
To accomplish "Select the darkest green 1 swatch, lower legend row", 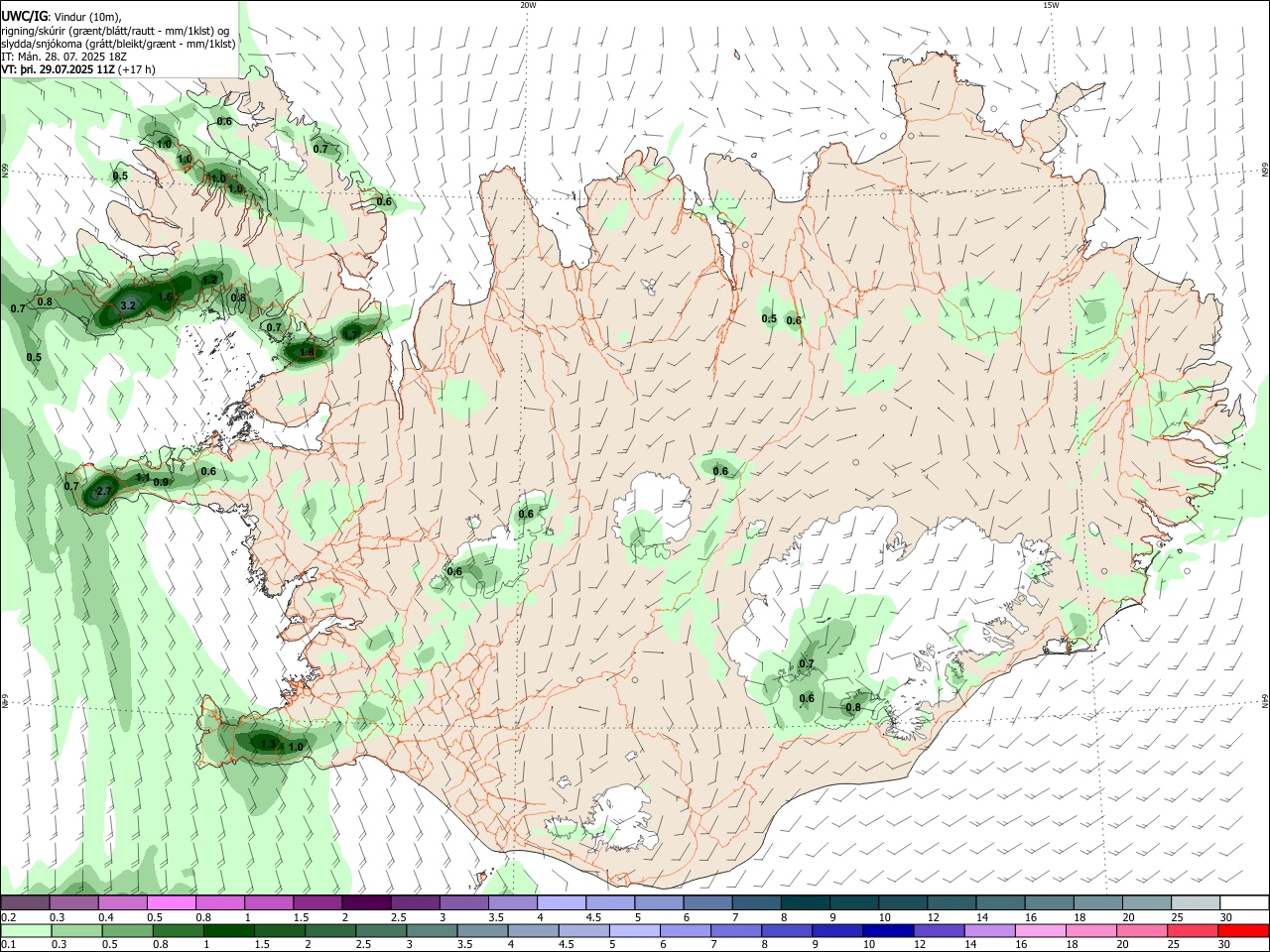I will (x=229, y=930).
